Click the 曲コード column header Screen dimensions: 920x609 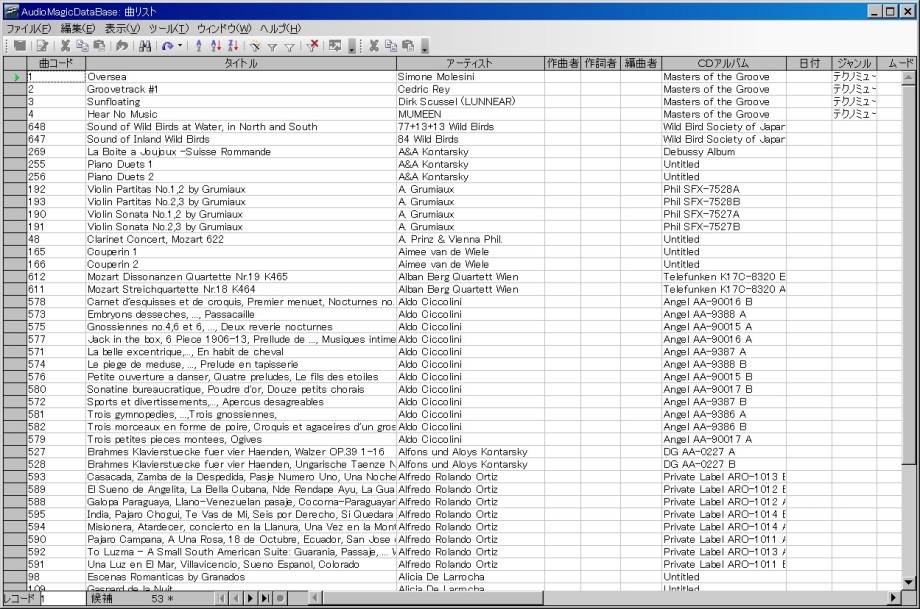pyautogui.click(x=56, y=63)
